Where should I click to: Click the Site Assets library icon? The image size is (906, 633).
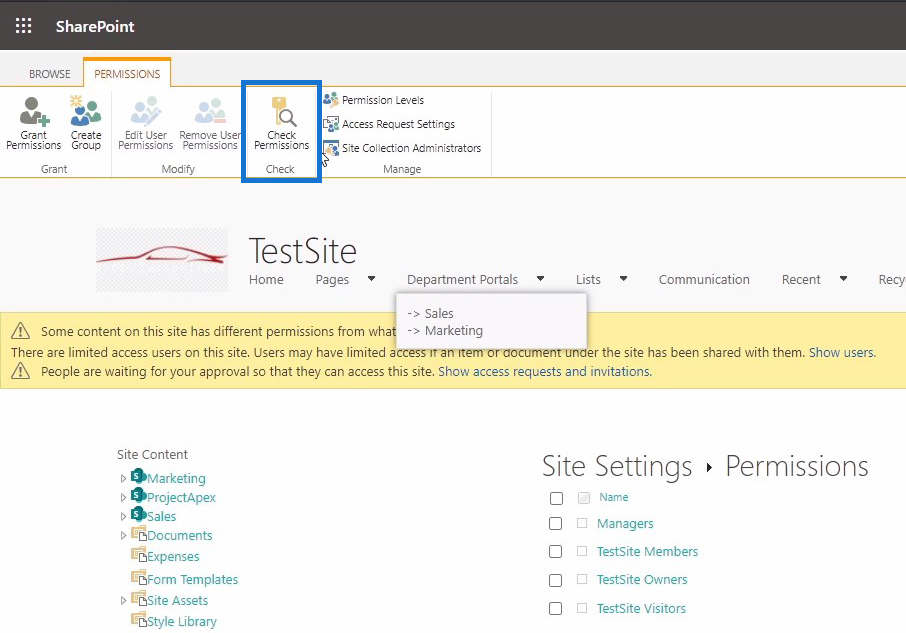pos(139,598)
